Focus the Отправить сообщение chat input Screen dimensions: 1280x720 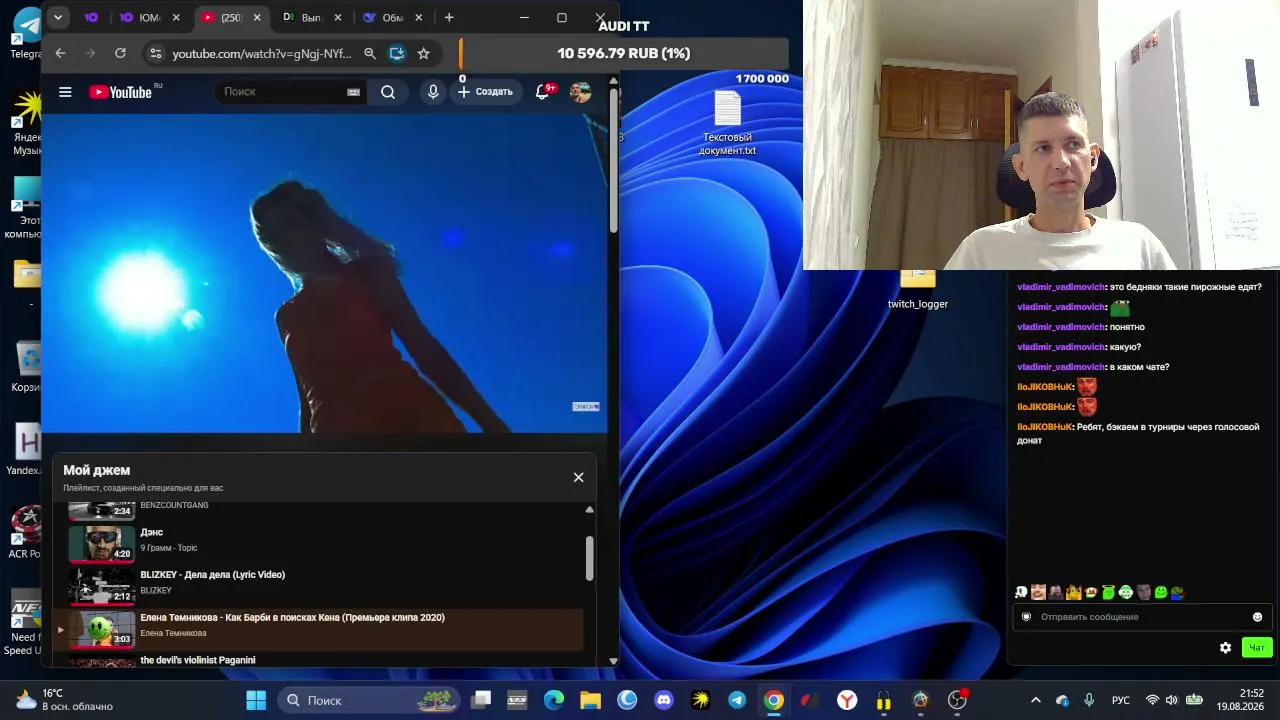pyautogui.click(x=1142, y=617)
